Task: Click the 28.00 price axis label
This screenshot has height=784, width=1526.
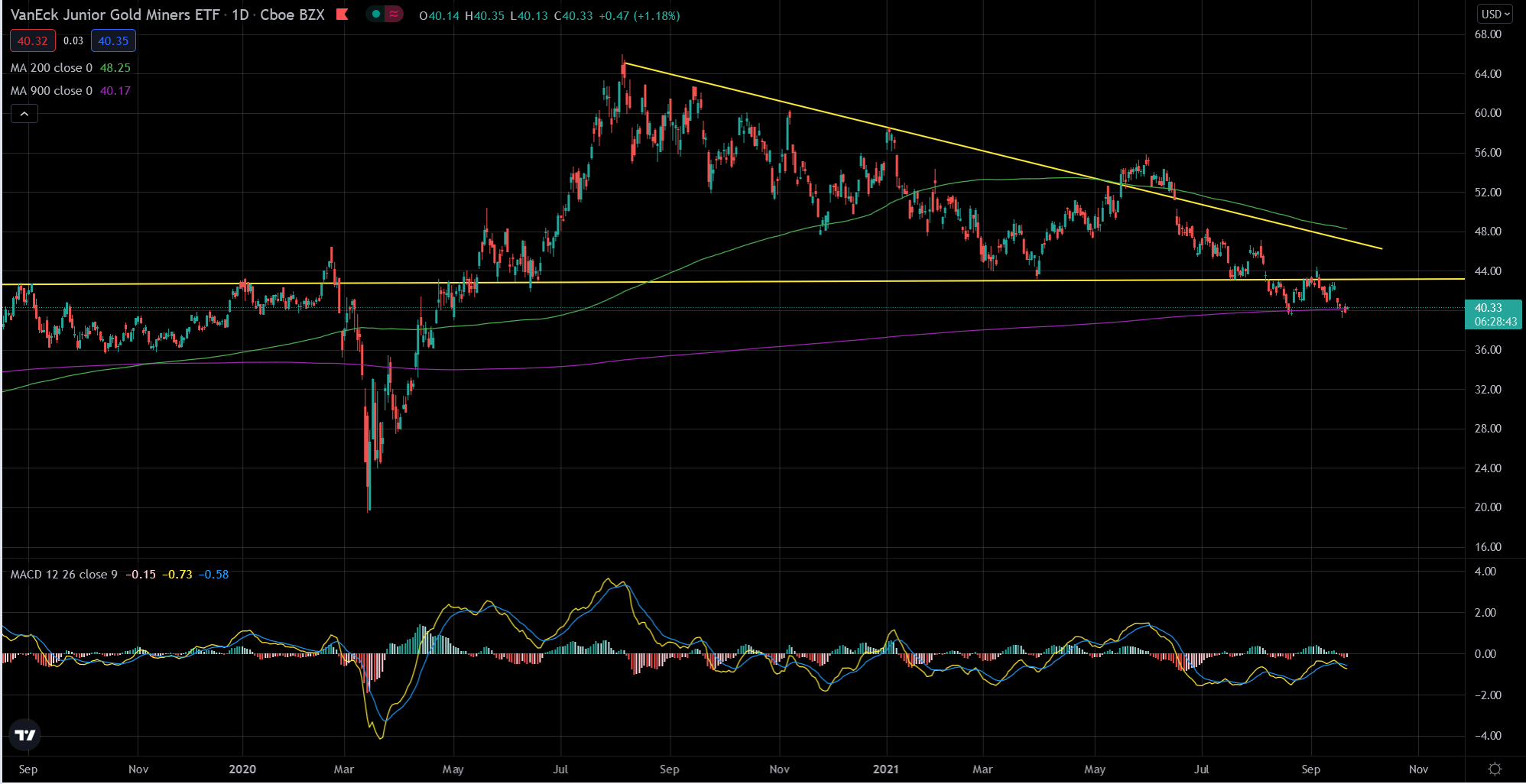Action: pyautogui.click(x=1488, y=429)
